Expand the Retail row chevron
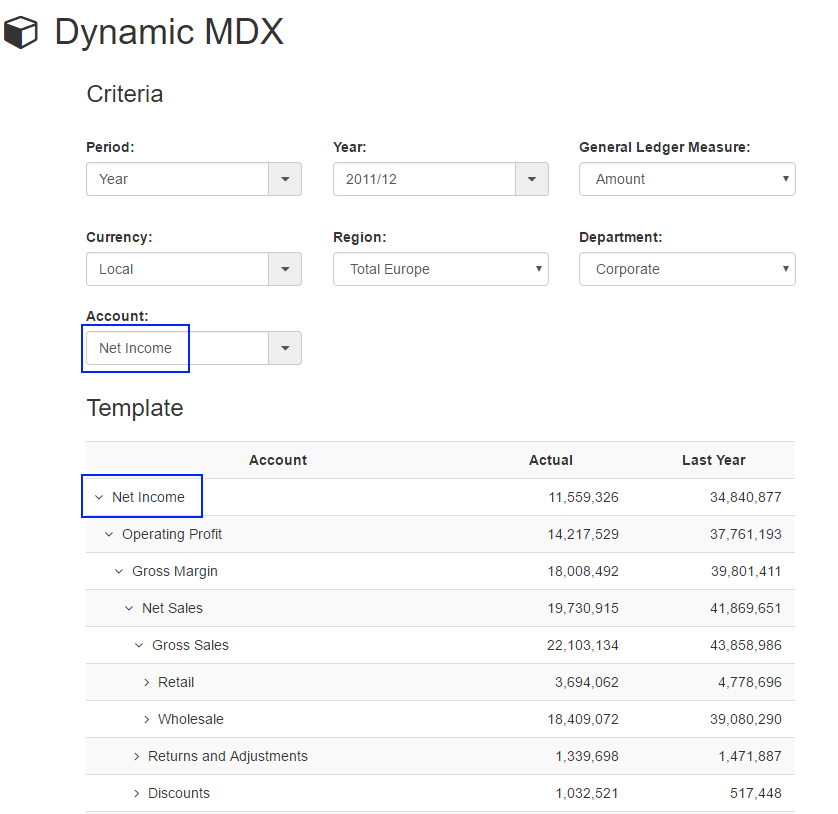Image resolution: width=838 pixels, height=814 pixels. pos(147,682)
